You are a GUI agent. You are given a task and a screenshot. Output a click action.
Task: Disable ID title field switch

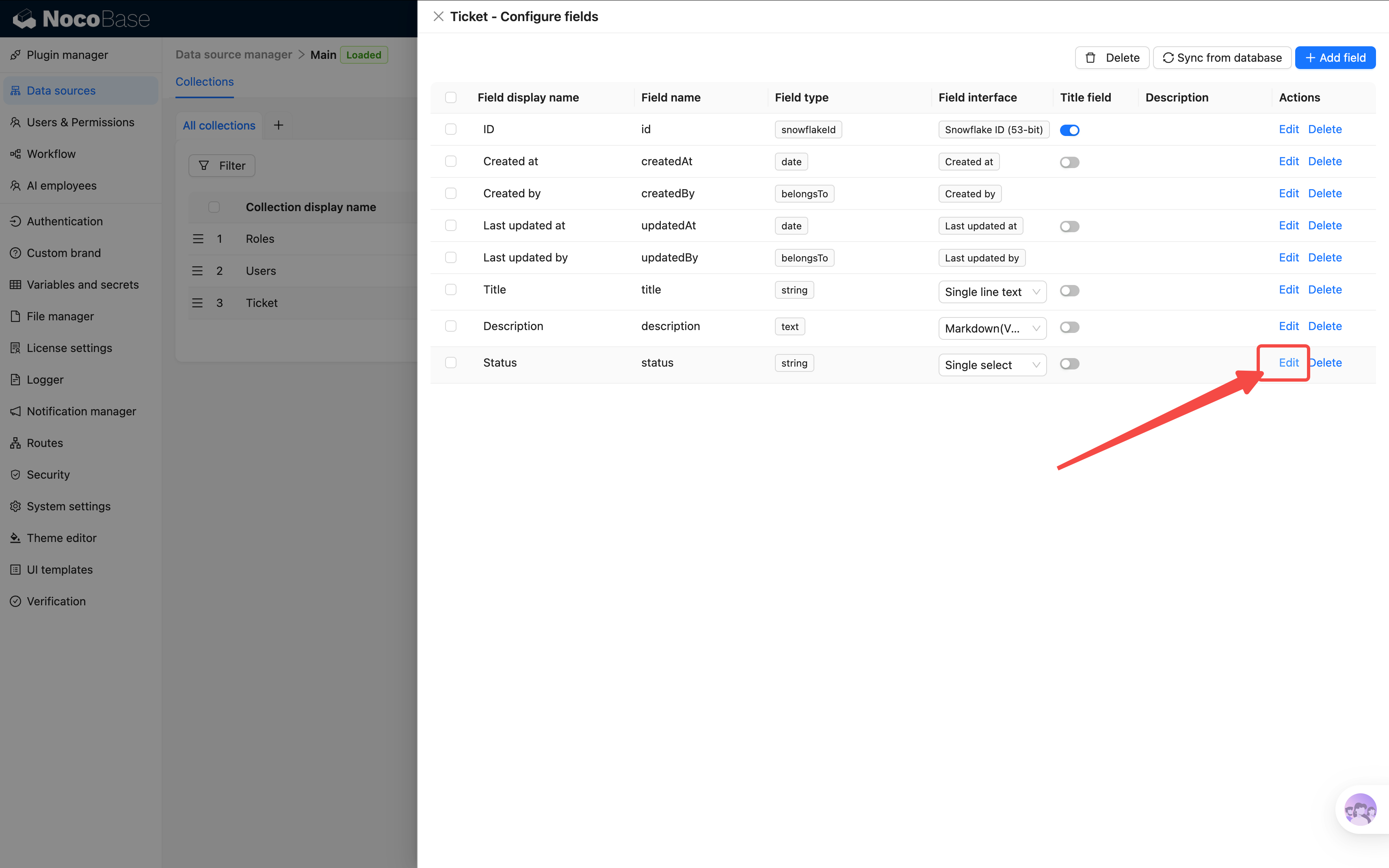point(1069,130)
